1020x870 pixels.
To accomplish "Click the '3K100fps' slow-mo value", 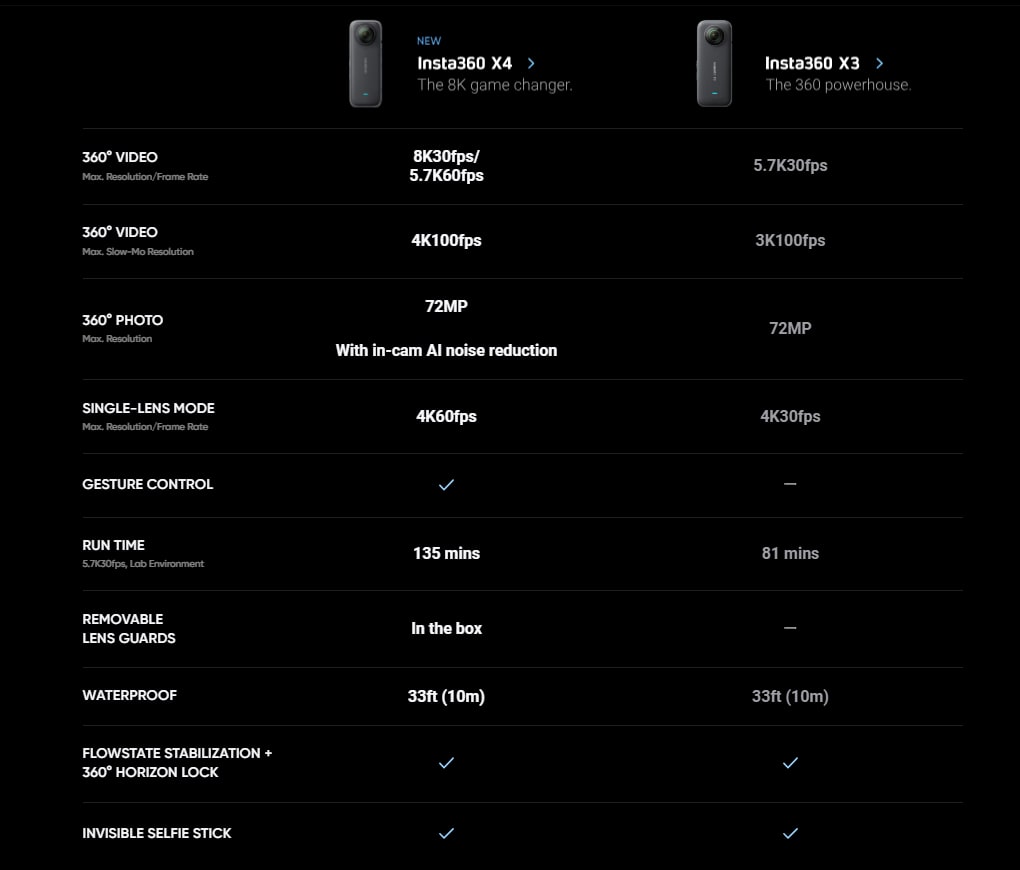I will coord(790,241).
